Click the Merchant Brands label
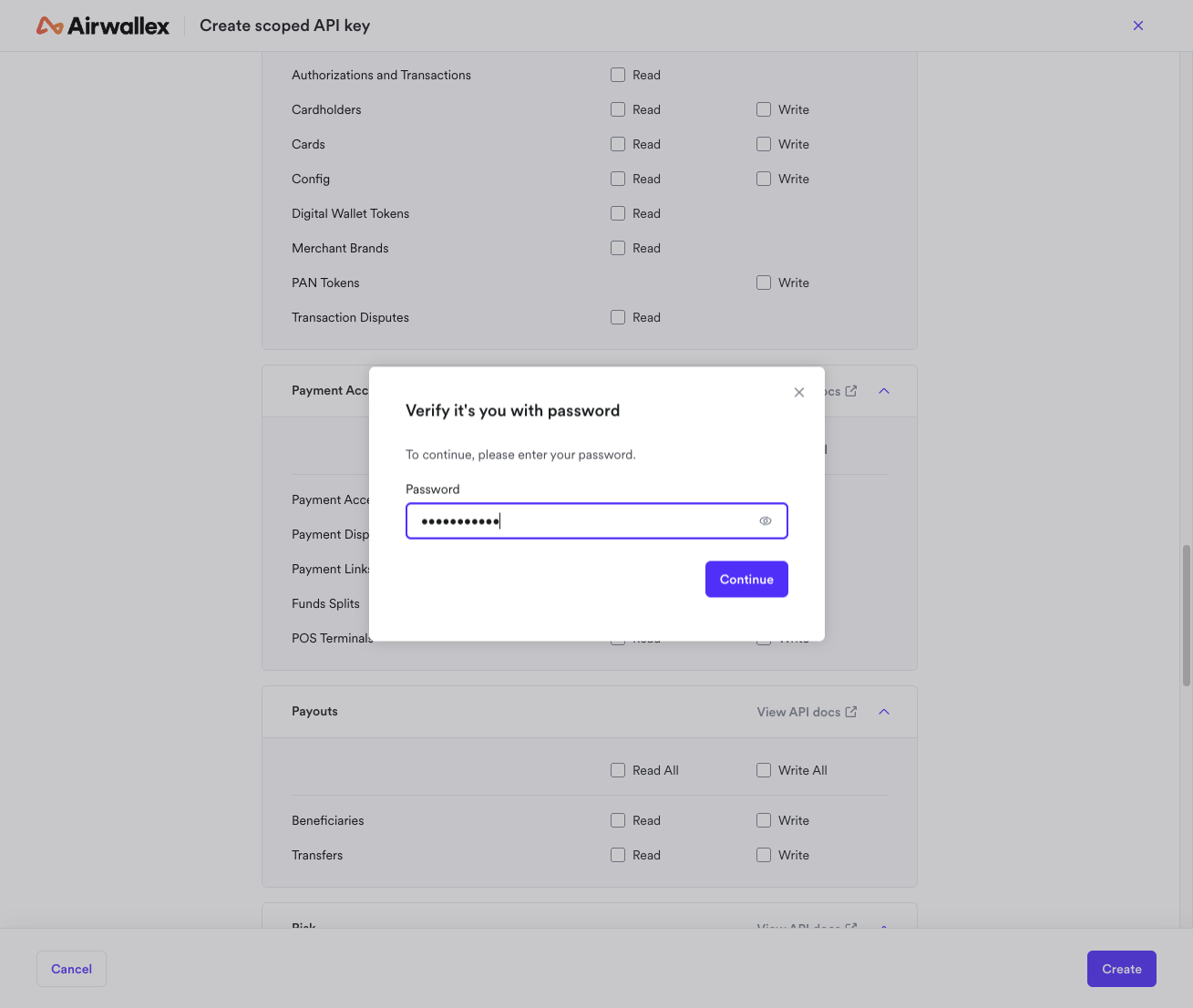The width and height of the screenshot is (1193, 1008). tap(340, 248)
